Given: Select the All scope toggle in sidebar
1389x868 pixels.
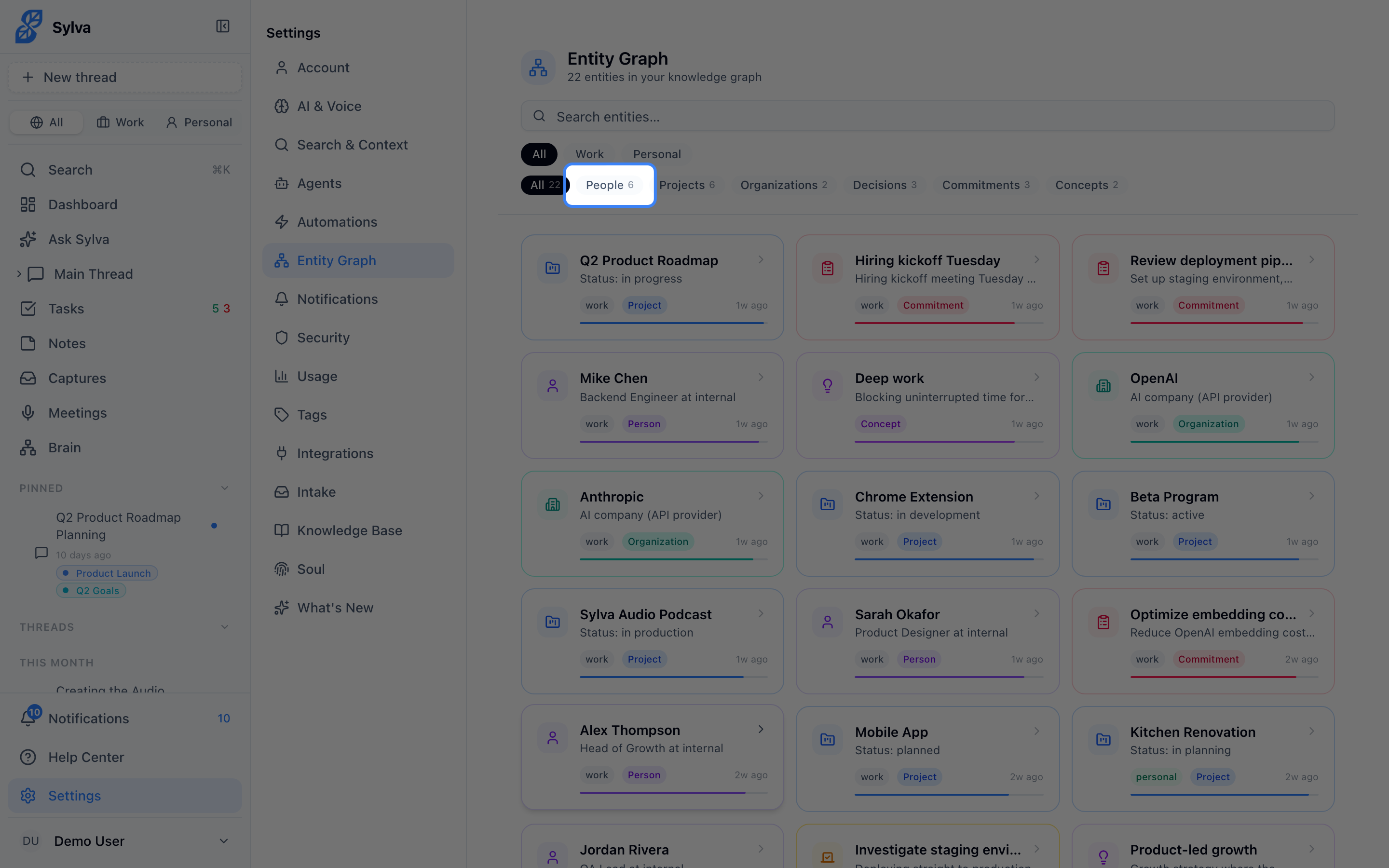Looking at the screenshot, I should point(46,122).
